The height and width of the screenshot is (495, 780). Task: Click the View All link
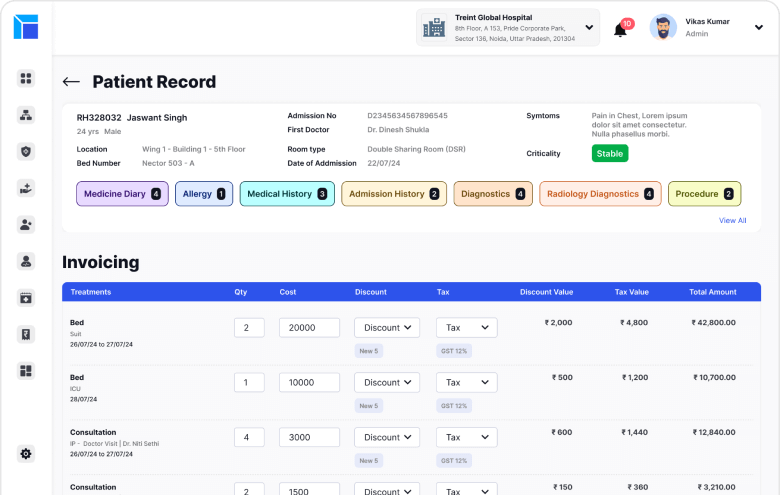coord(732,220)
